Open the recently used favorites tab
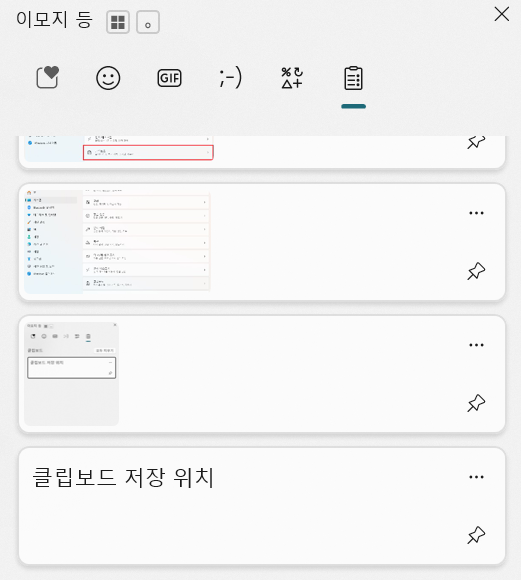521x580 pixels. pyautogui.click(x=48, y=78)
